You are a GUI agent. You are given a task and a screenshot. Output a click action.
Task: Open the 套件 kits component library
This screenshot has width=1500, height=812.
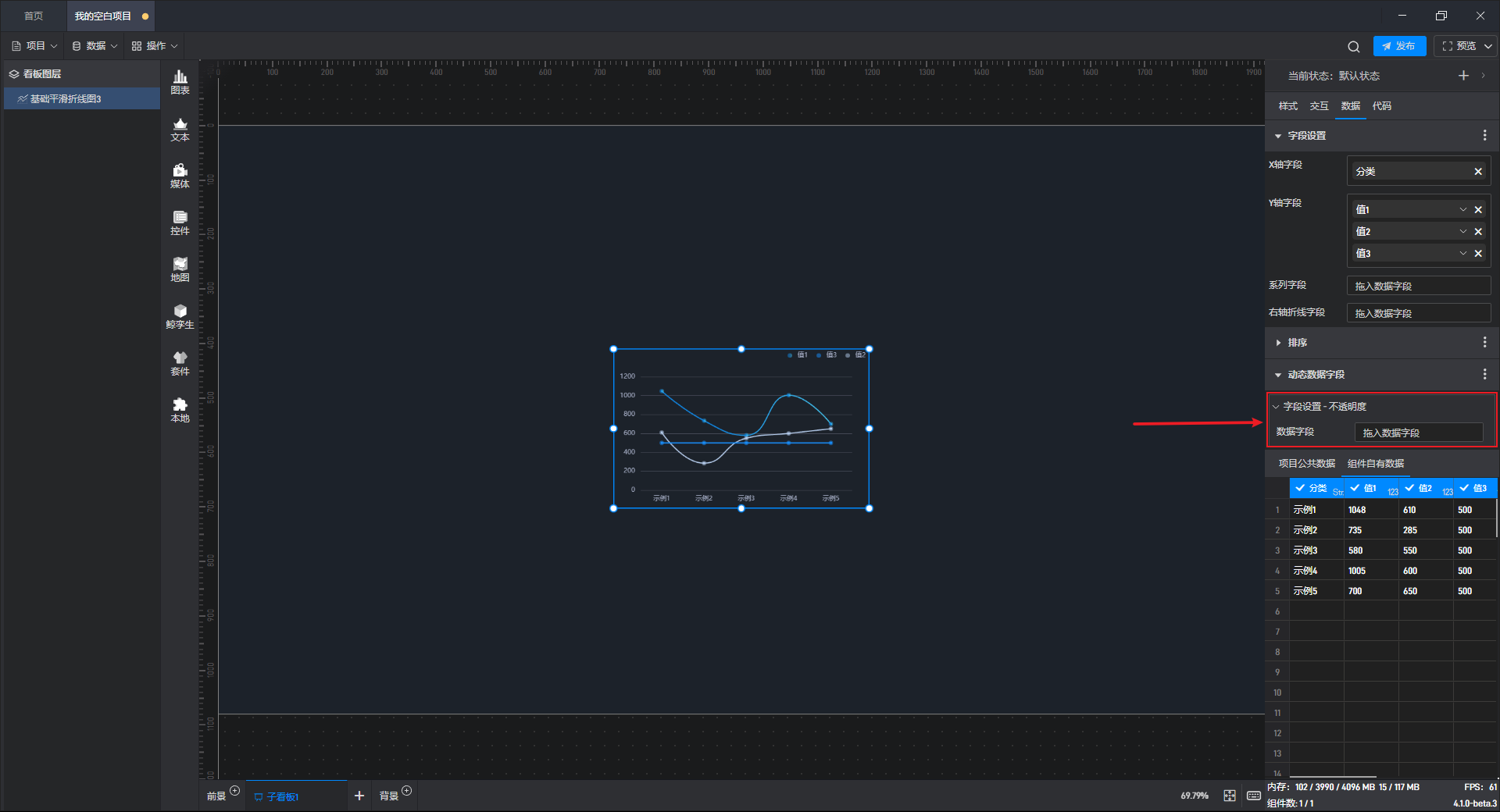pos(180,363)
